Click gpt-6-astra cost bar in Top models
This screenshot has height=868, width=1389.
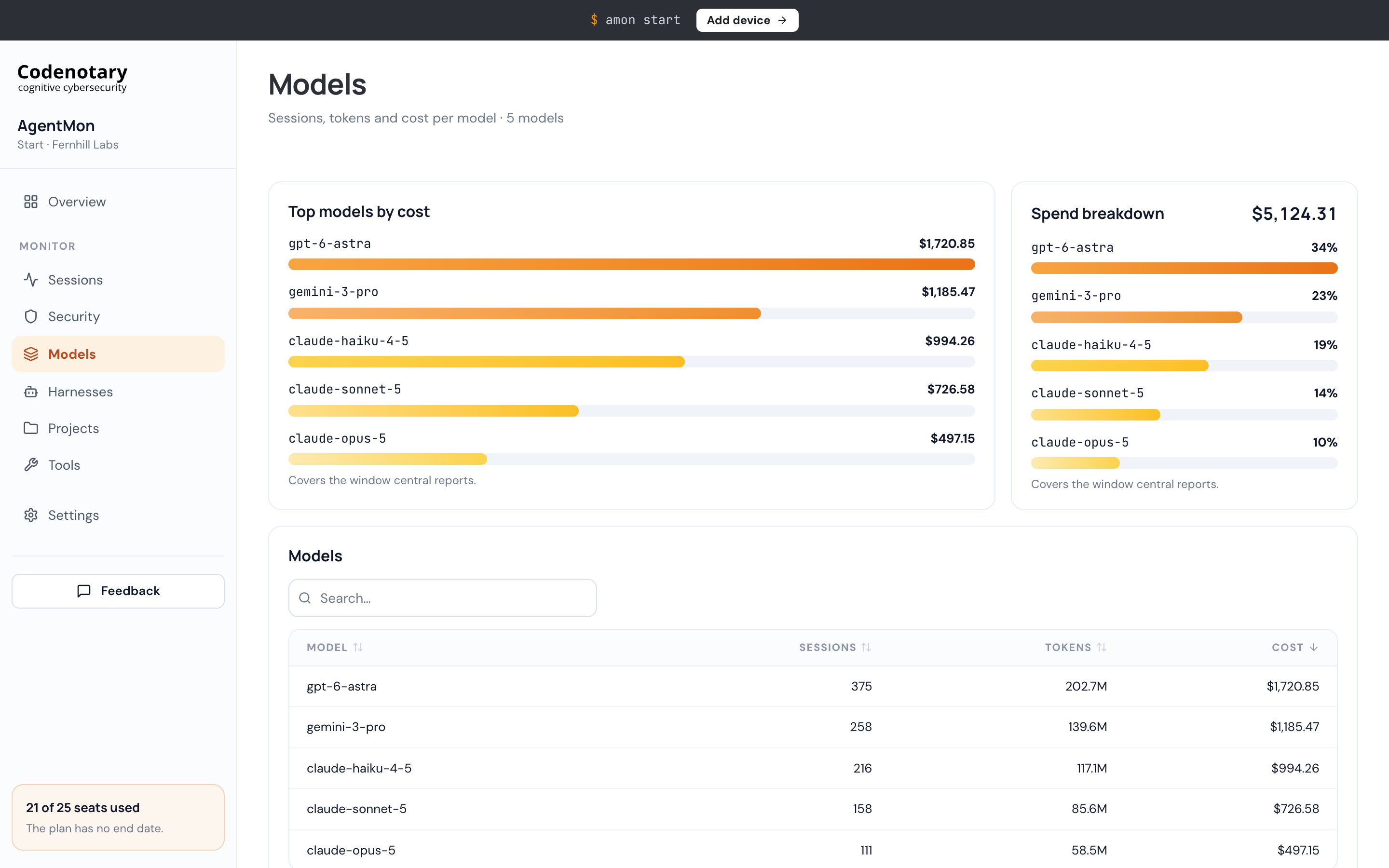point(631,264)
